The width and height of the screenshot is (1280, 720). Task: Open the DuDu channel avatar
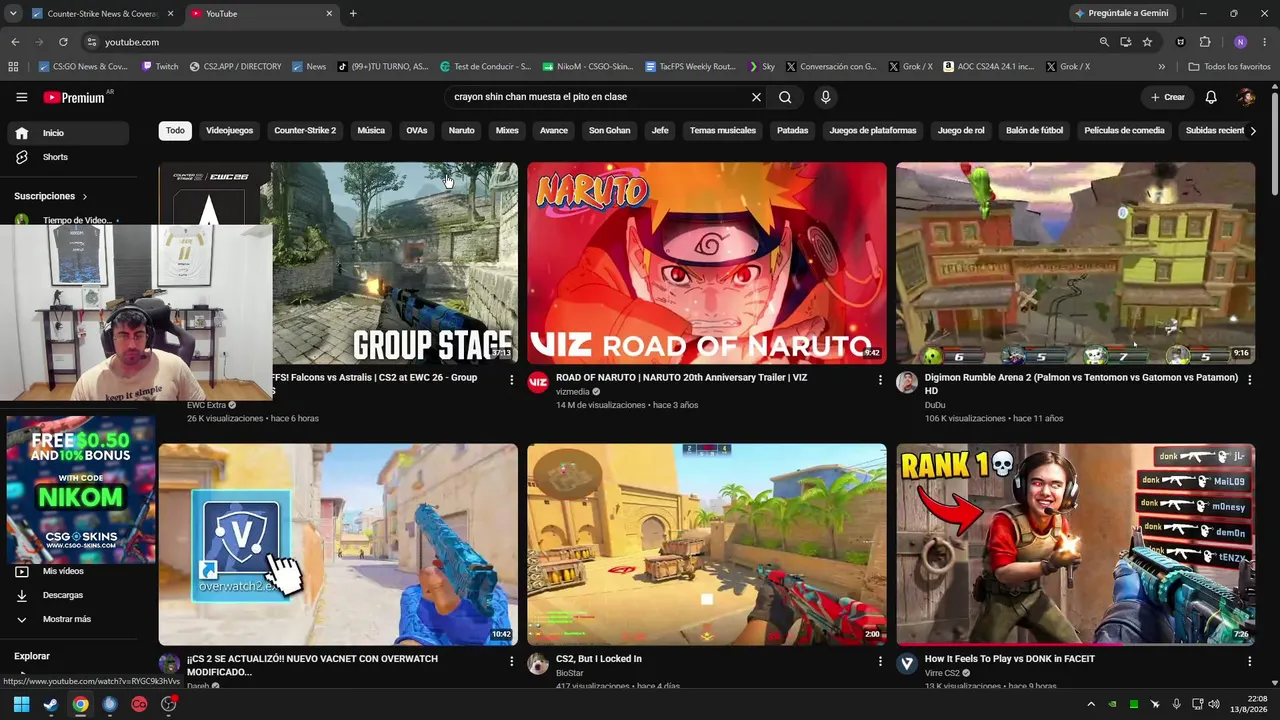tap(907, 382)
